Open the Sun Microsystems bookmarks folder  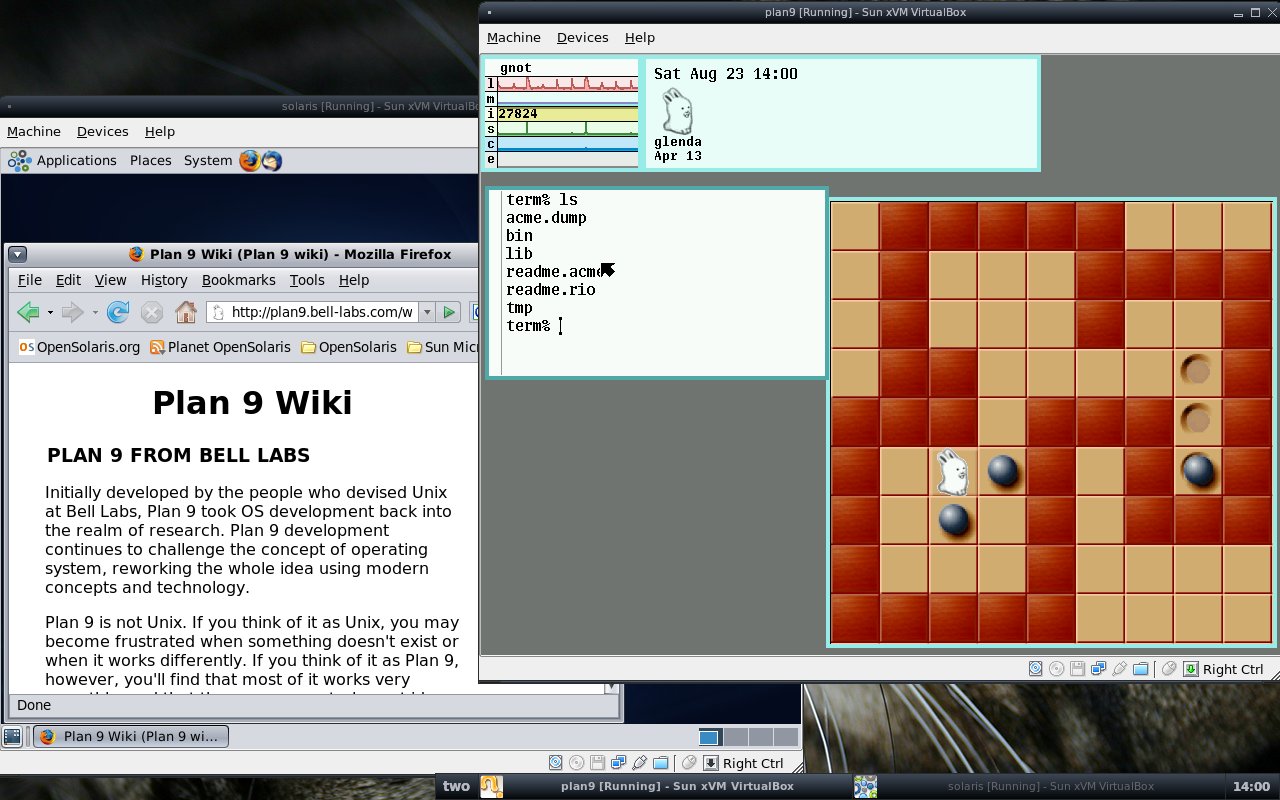pyautogui.click(x=442, y=347)
